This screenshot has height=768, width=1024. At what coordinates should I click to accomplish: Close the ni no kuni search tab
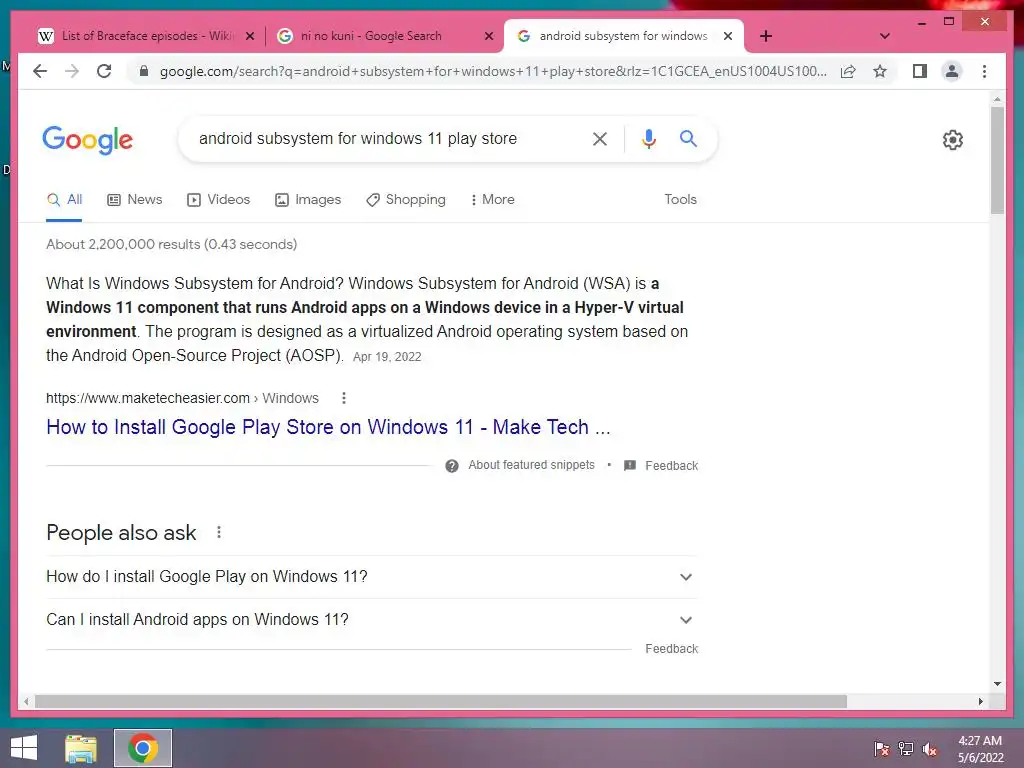click(488, 37)
